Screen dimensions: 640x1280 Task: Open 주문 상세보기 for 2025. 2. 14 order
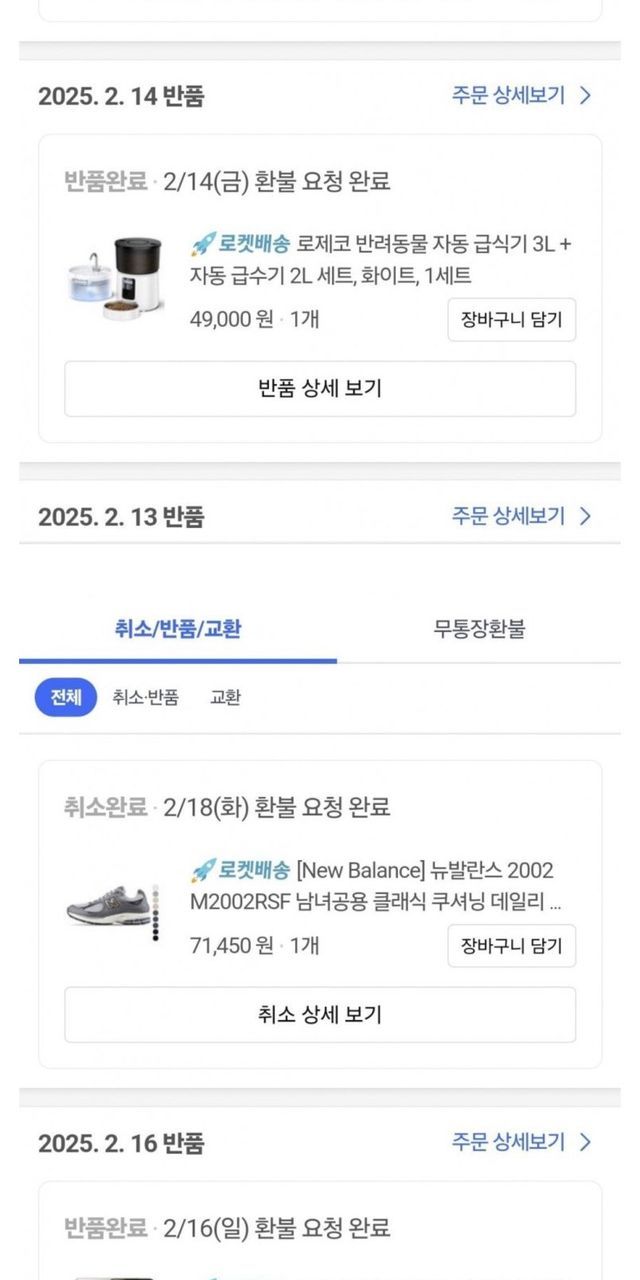coord(521,96)
